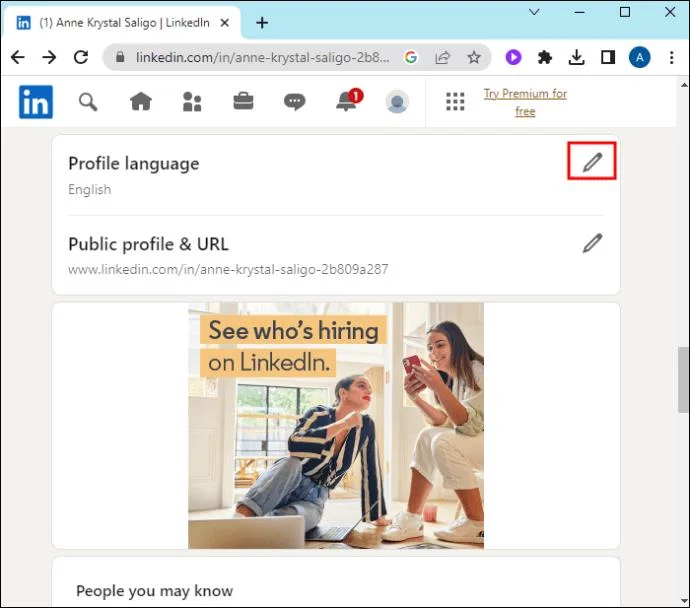Open the Chrome profile avatar 'A'
Screen dimensions: 690x608
coord(639,57)
